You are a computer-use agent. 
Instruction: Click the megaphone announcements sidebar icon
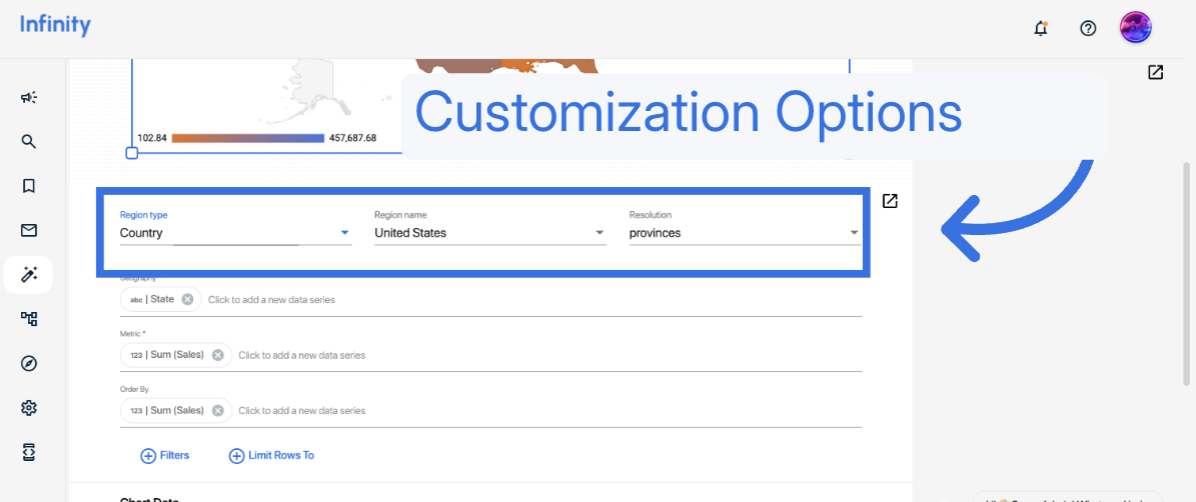29,97
